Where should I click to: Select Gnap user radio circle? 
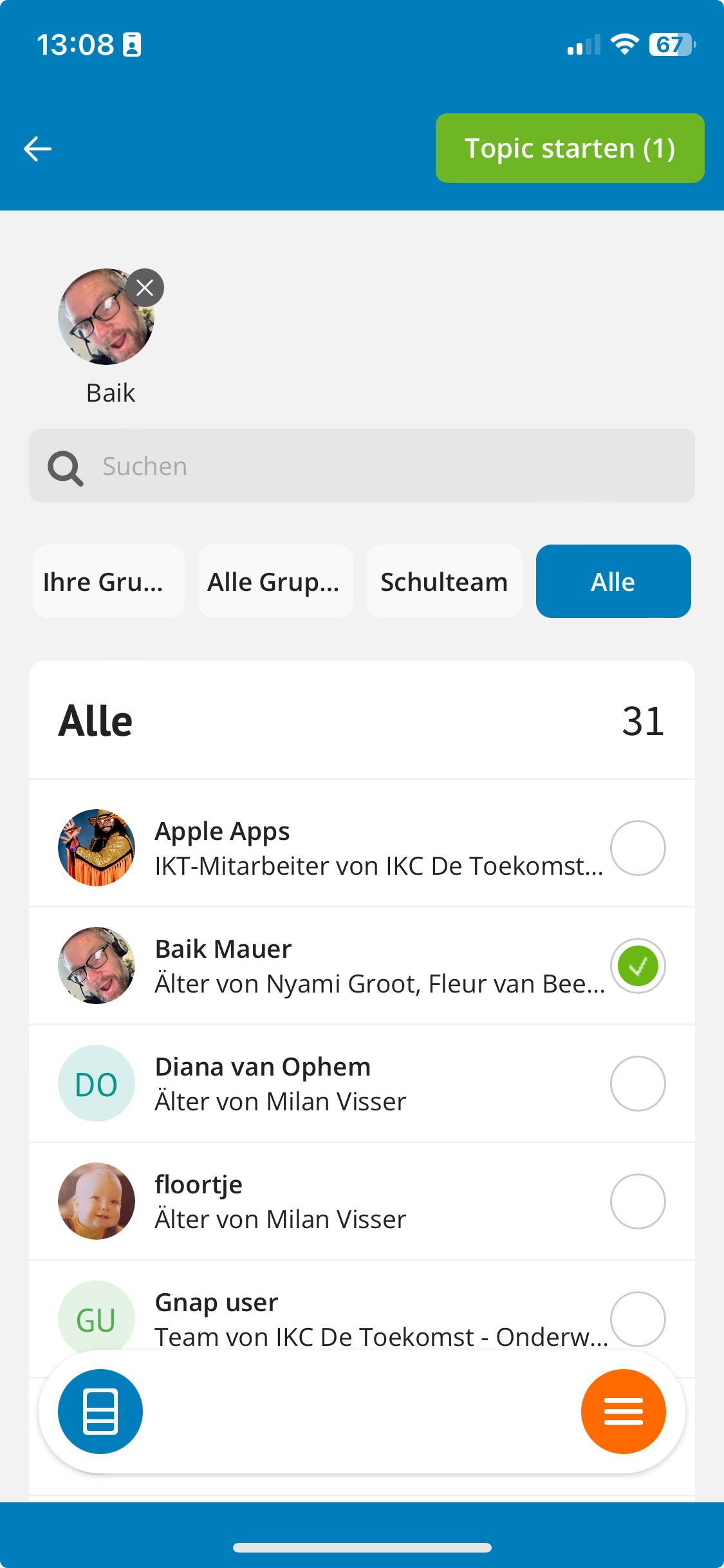638,1319
